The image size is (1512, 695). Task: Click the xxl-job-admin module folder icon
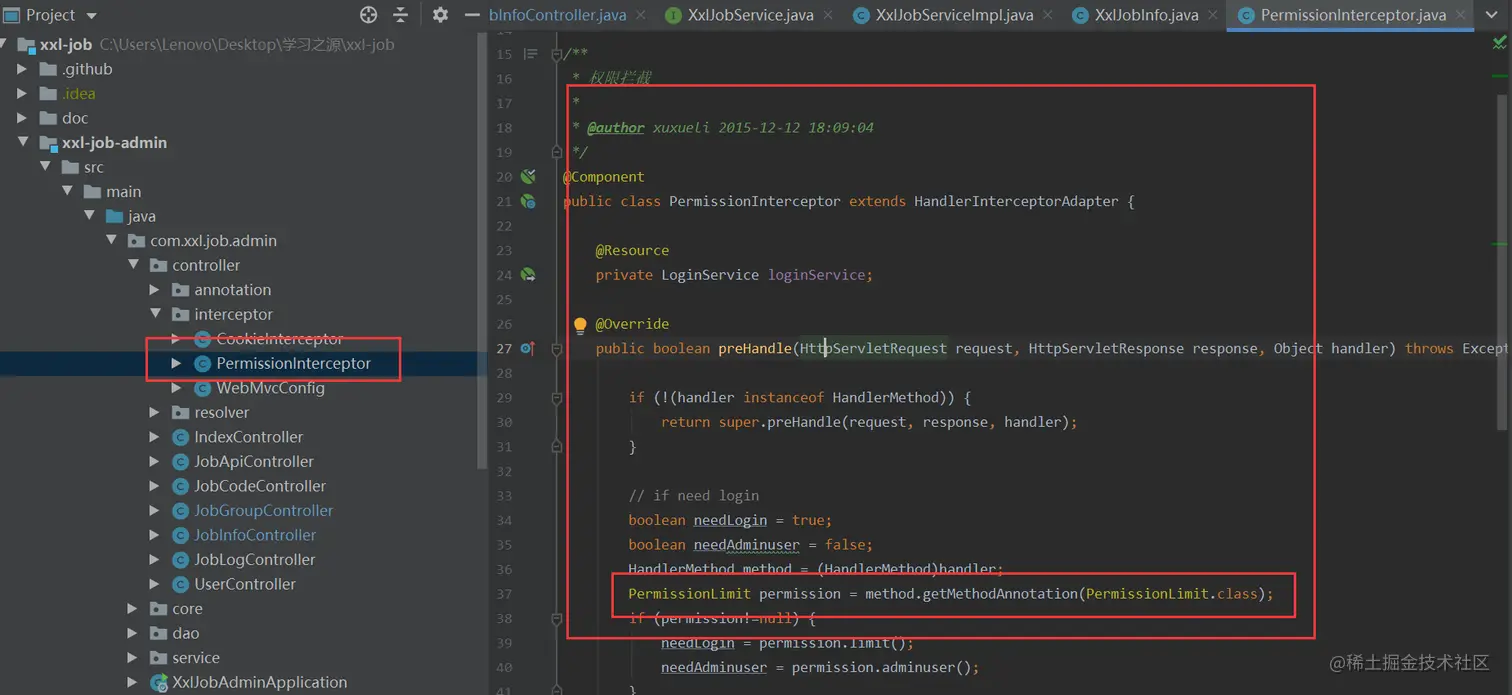point(47,142)
